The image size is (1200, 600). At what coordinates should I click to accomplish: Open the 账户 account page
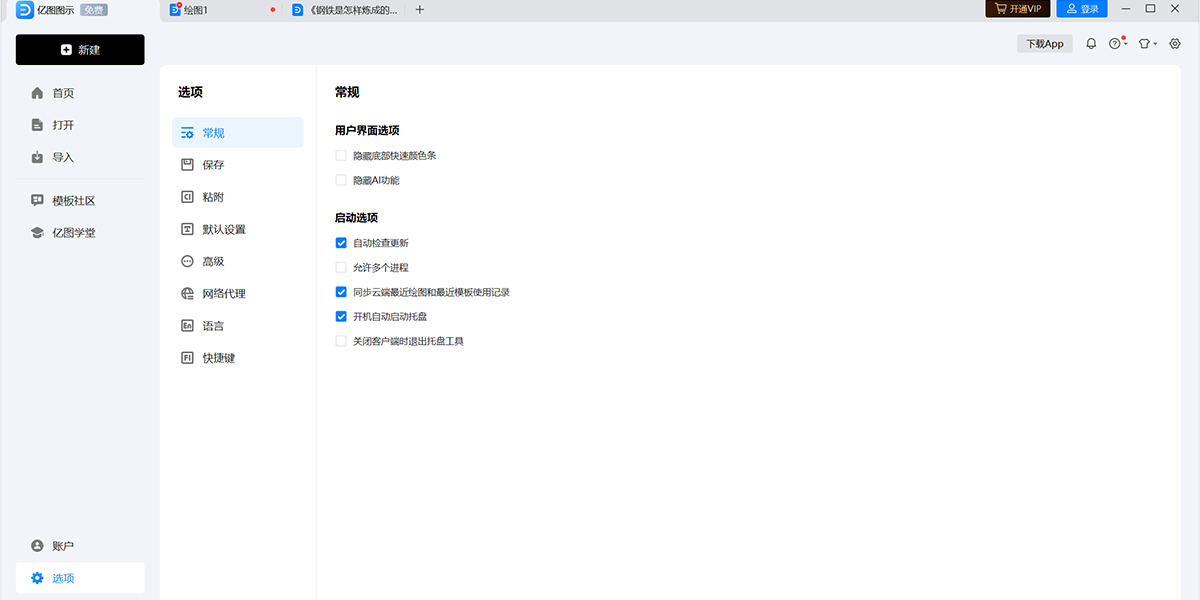tap(63, 546)
